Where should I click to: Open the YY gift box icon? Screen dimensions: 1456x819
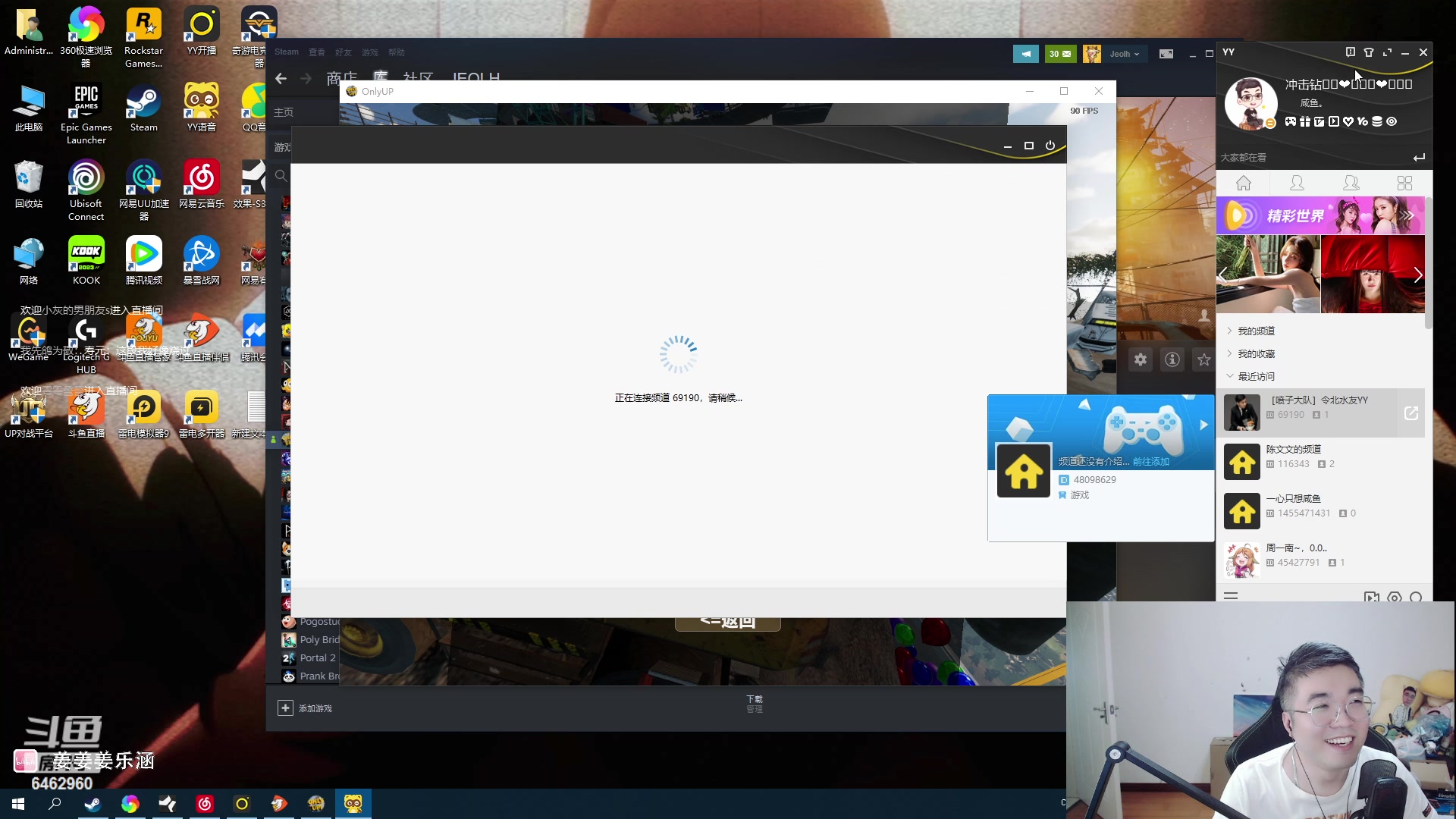(1304, 121)
